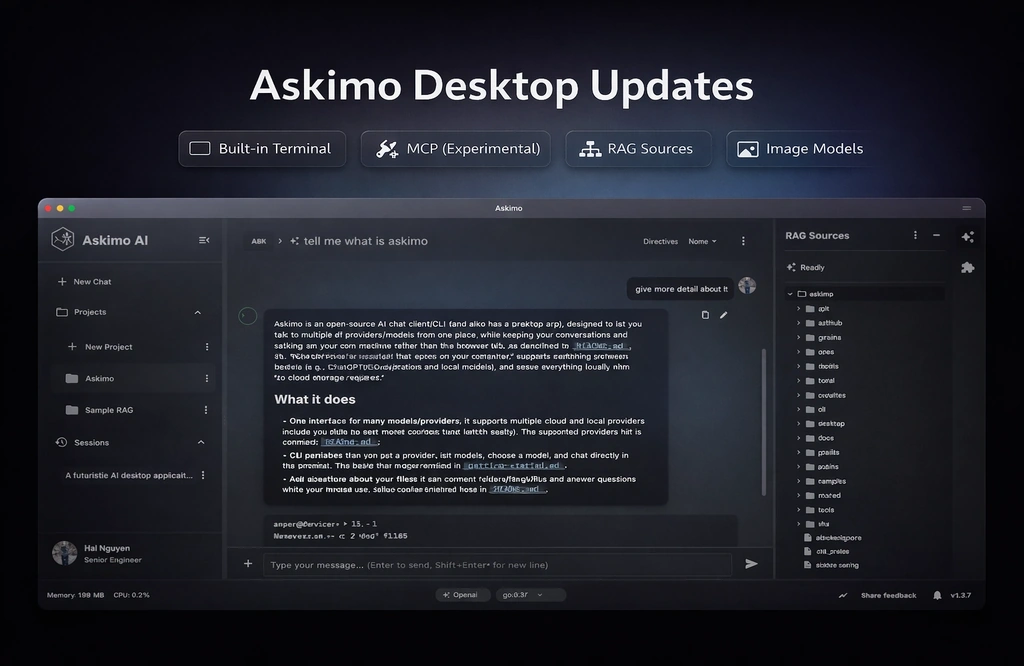This screenshot has height=666, width=1024.
Task: Click the OpenAI provider chip in the status bar
Action: (463, 594)
